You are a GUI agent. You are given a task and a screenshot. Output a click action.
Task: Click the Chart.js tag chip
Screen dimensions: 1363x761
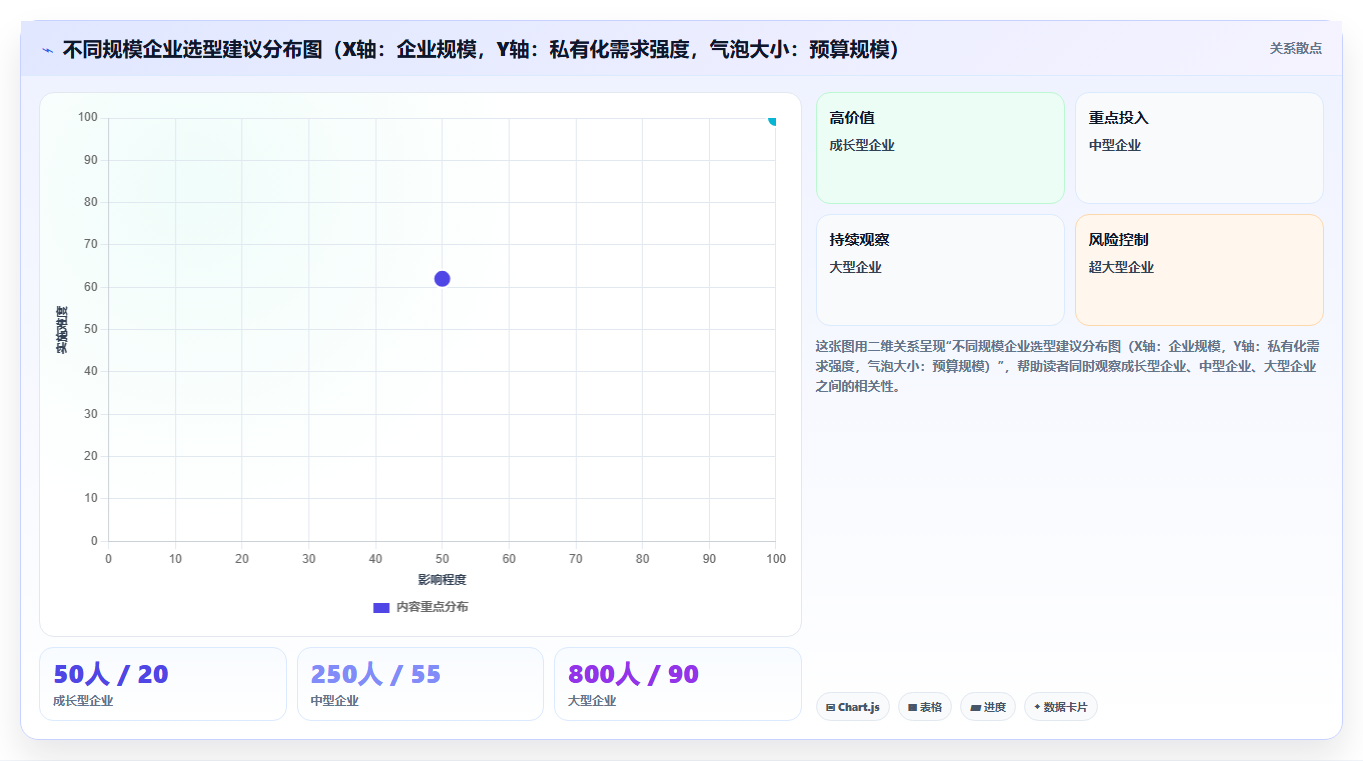click(x=853, y=707)
